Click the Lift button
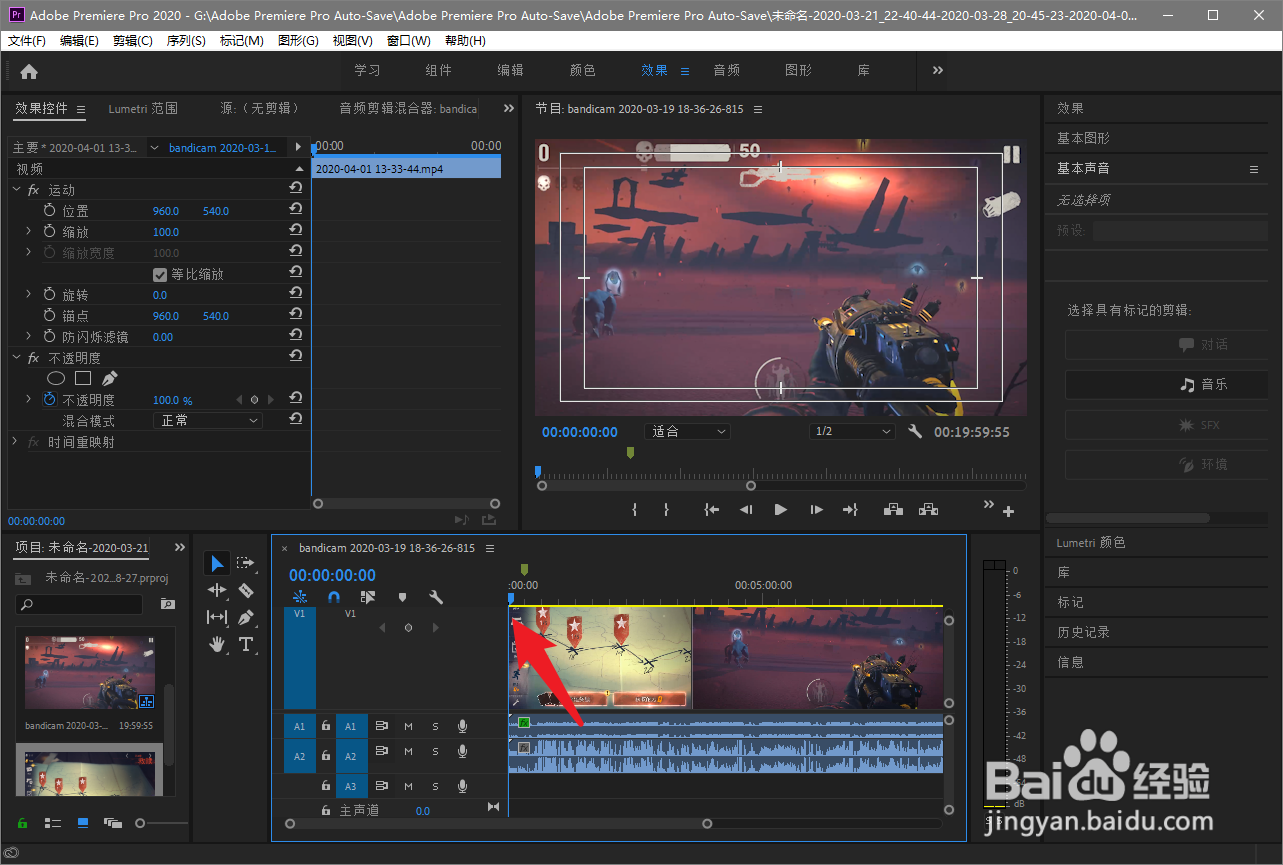 [894, 509]
